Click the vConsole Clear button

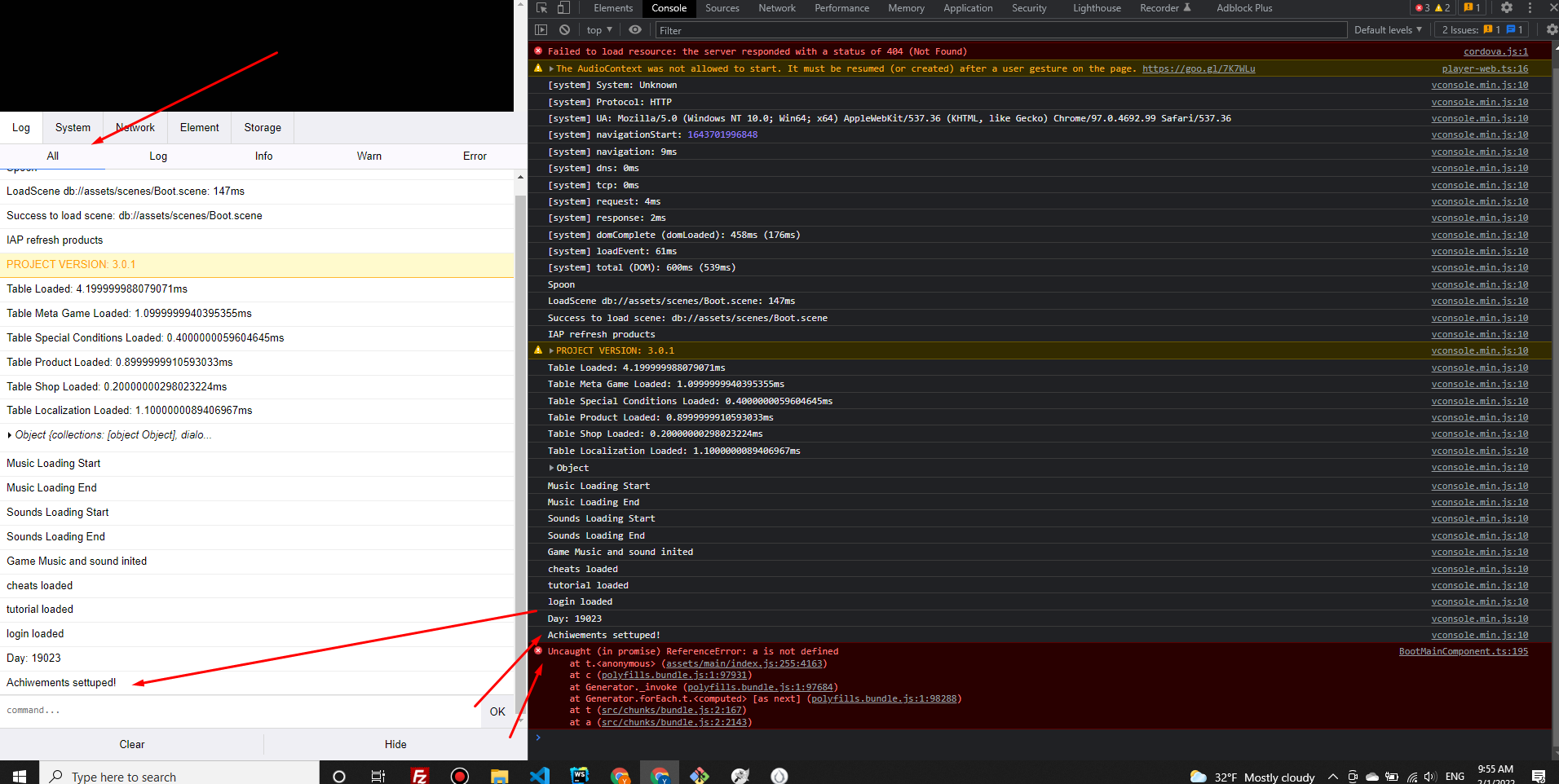point(132,744)
